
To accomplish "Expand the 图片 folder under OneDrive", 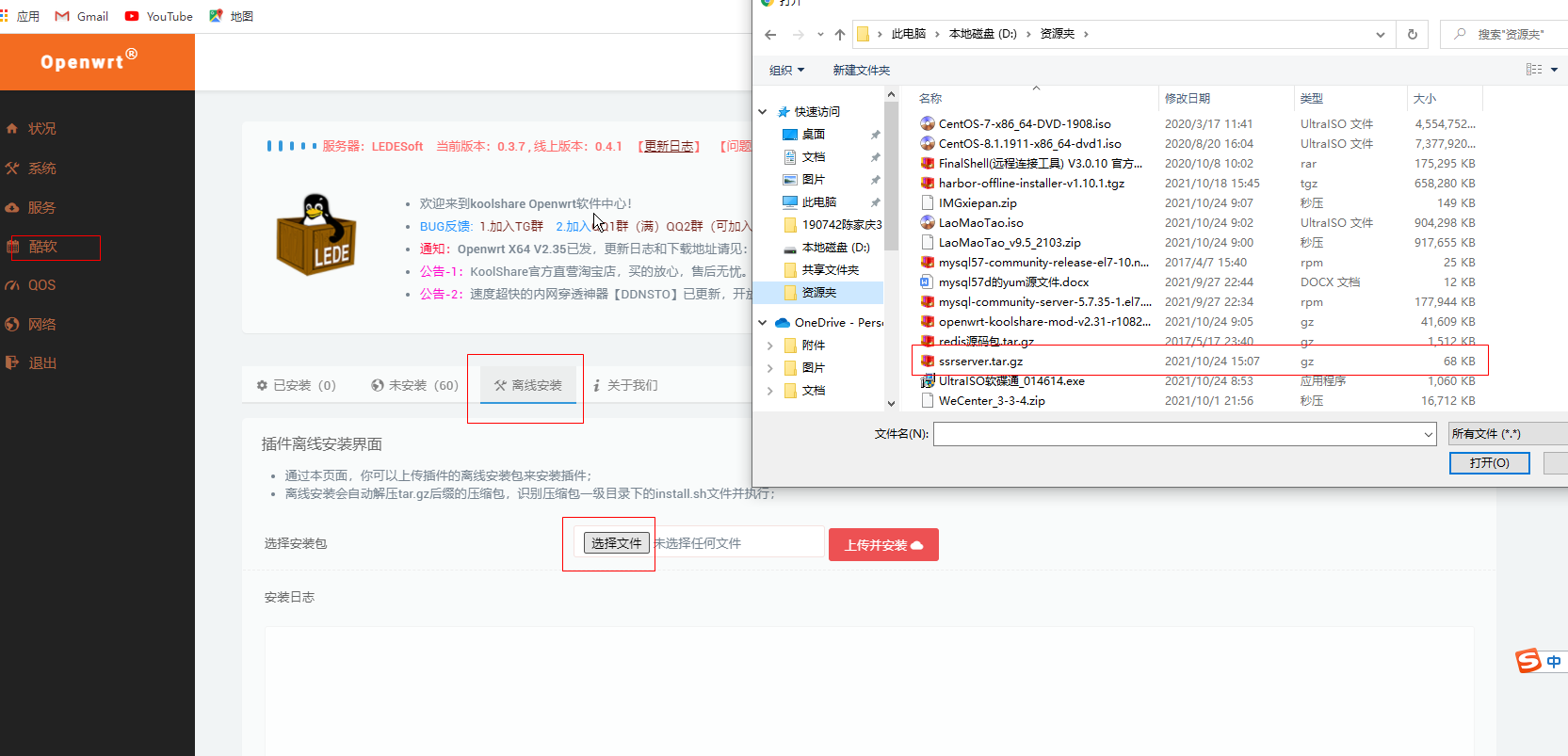I will coord(770,368).
